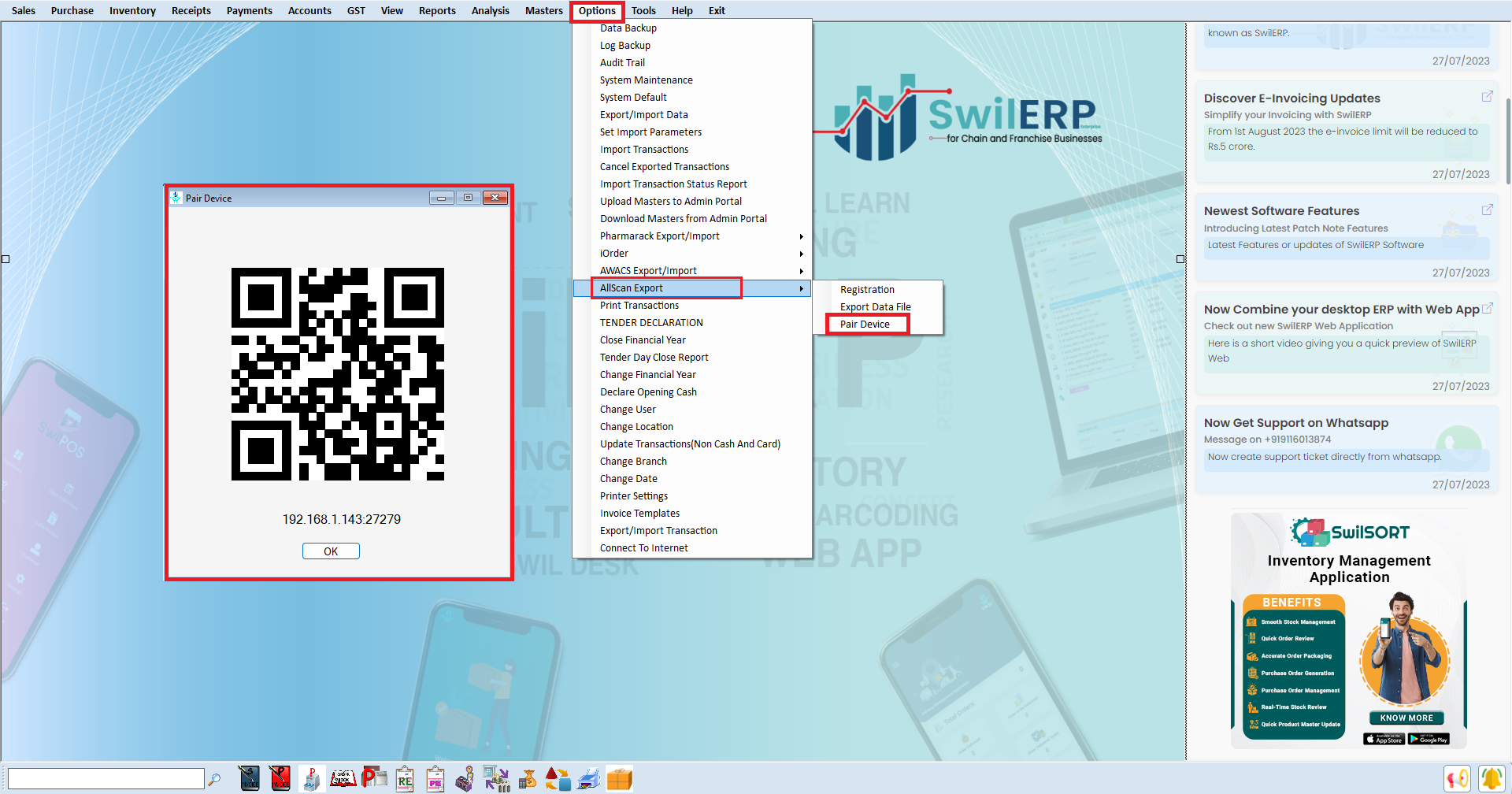
Task: Click the search magnifier icon in bottom toolbar
Action: click(x=214, y=779)
